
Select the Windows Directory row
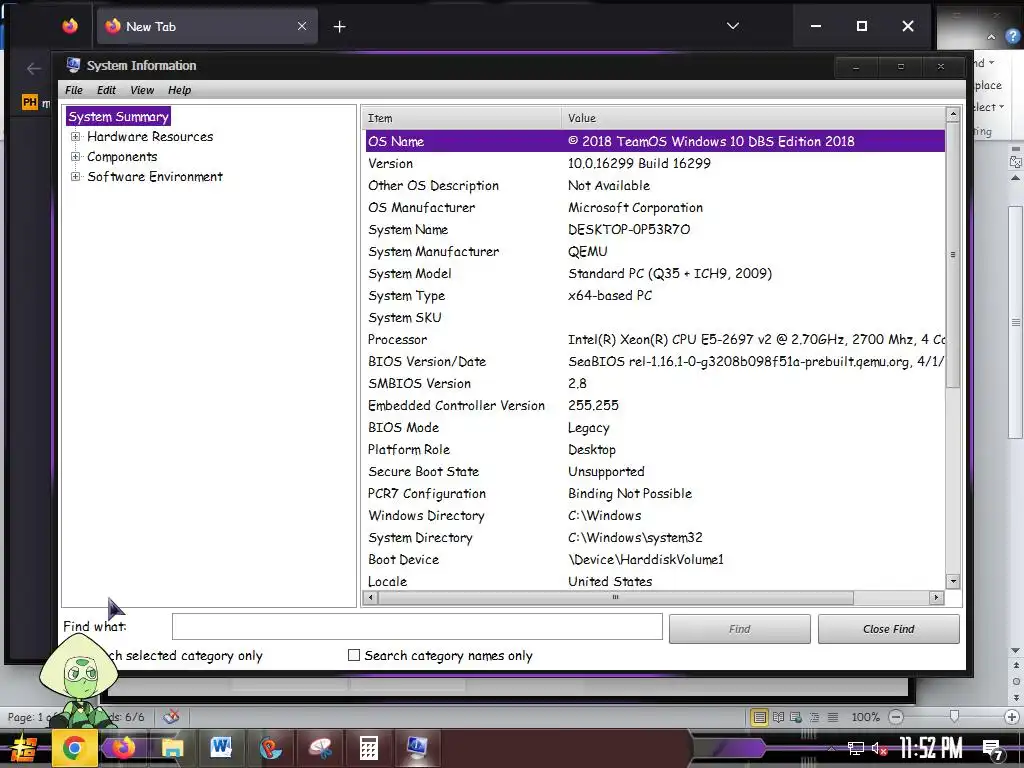(655, 516)
